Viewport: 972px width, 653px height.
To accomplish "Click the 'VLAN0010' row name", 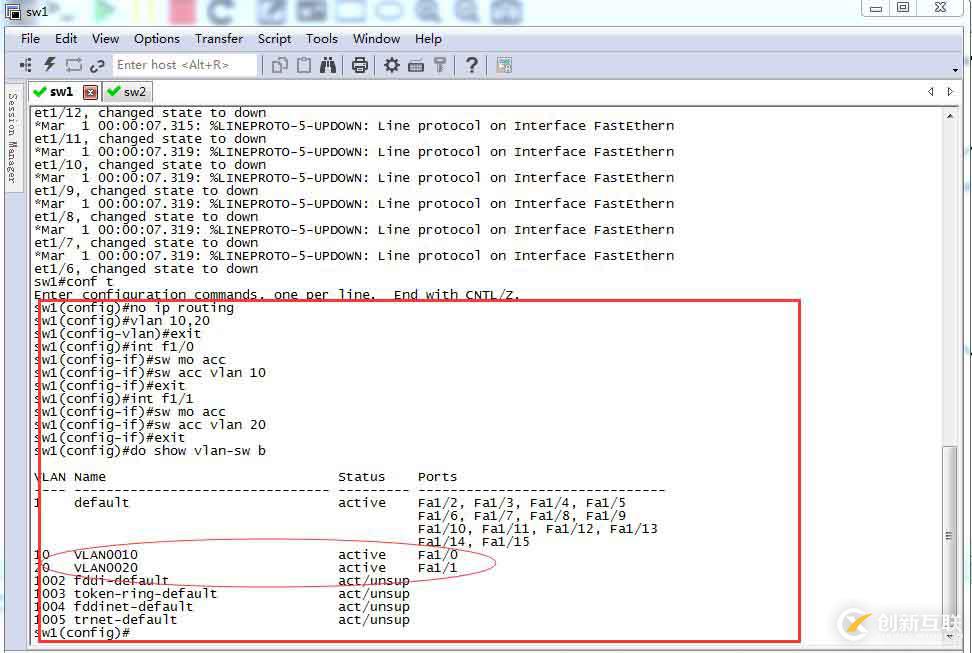I will [x=106, y=555].
